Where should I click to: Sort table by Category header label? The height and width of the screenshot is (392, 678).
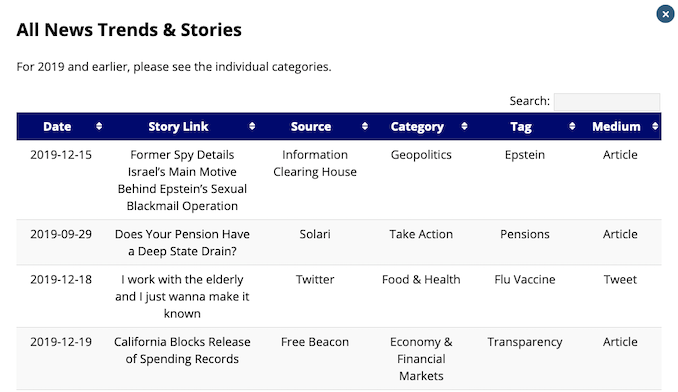[x=417, y=127]
